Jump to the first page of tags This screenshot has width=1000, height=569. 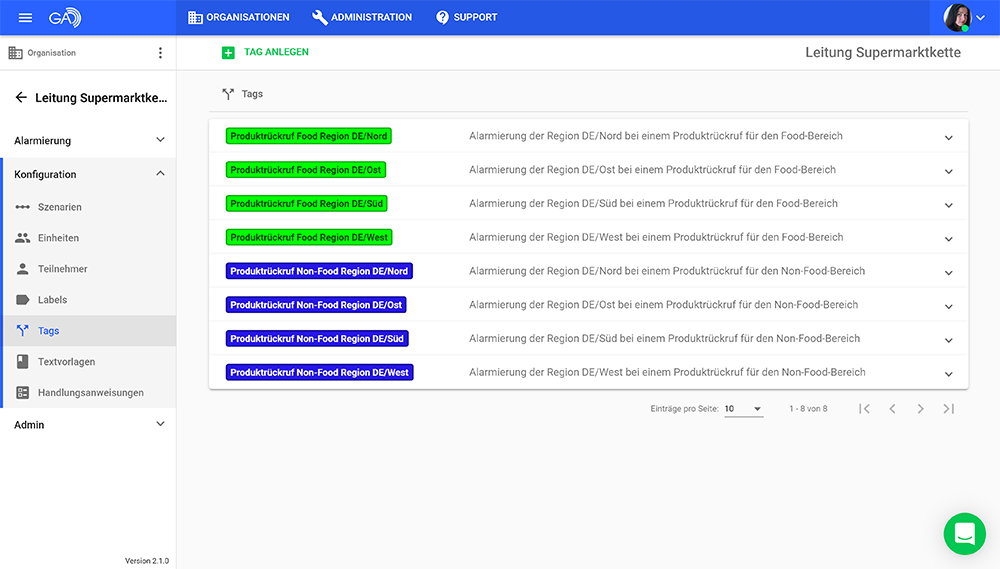(864, 409)
